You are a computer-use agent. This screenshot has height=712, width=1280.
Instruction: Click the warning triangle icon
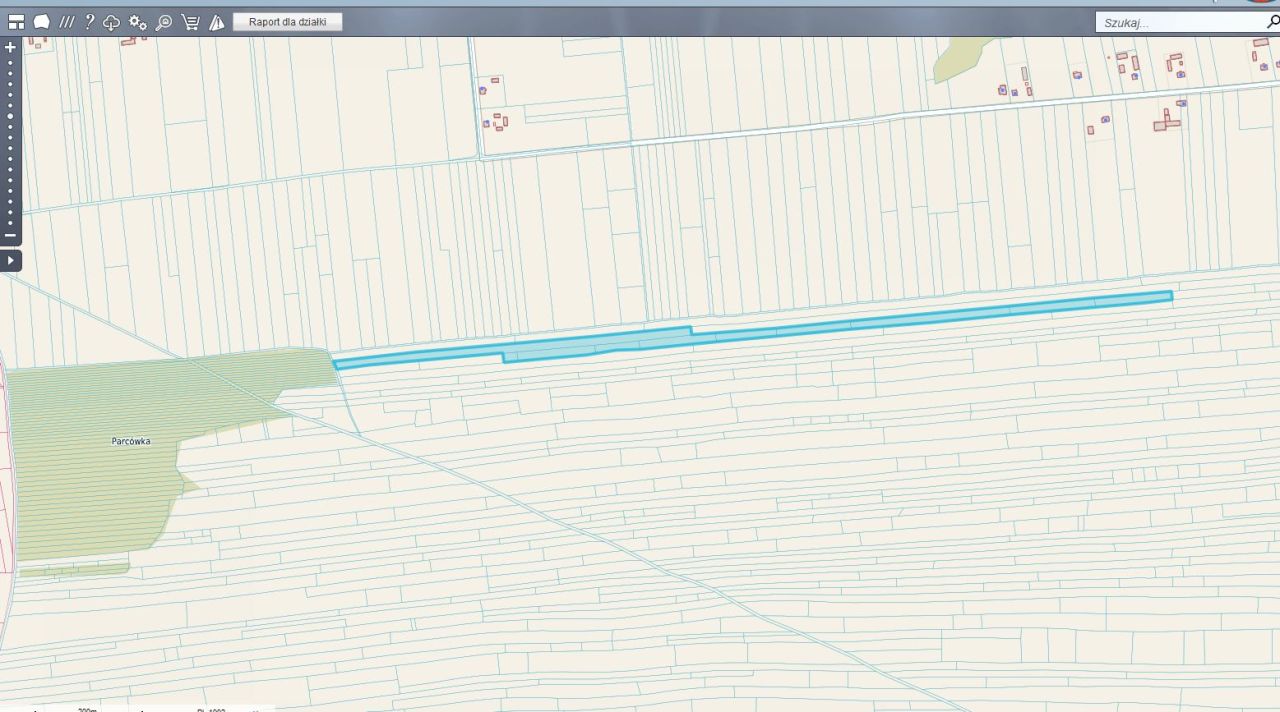216,22
